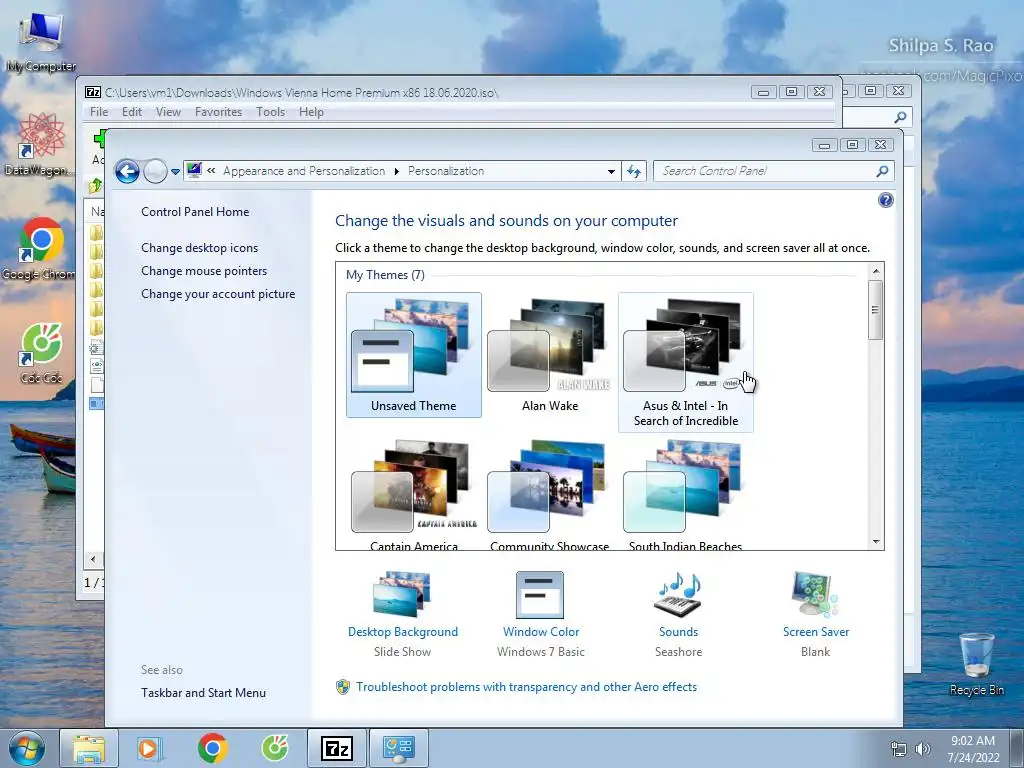Switch to Control Panel in the taskbar

[399, 748]
